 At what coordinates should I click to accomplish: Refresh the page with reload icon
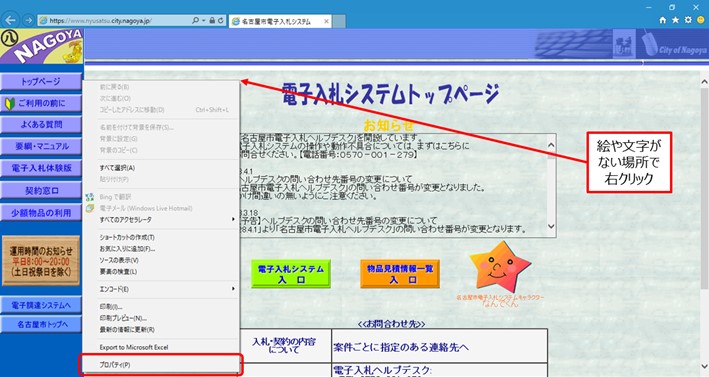click(x=221, y=20)
